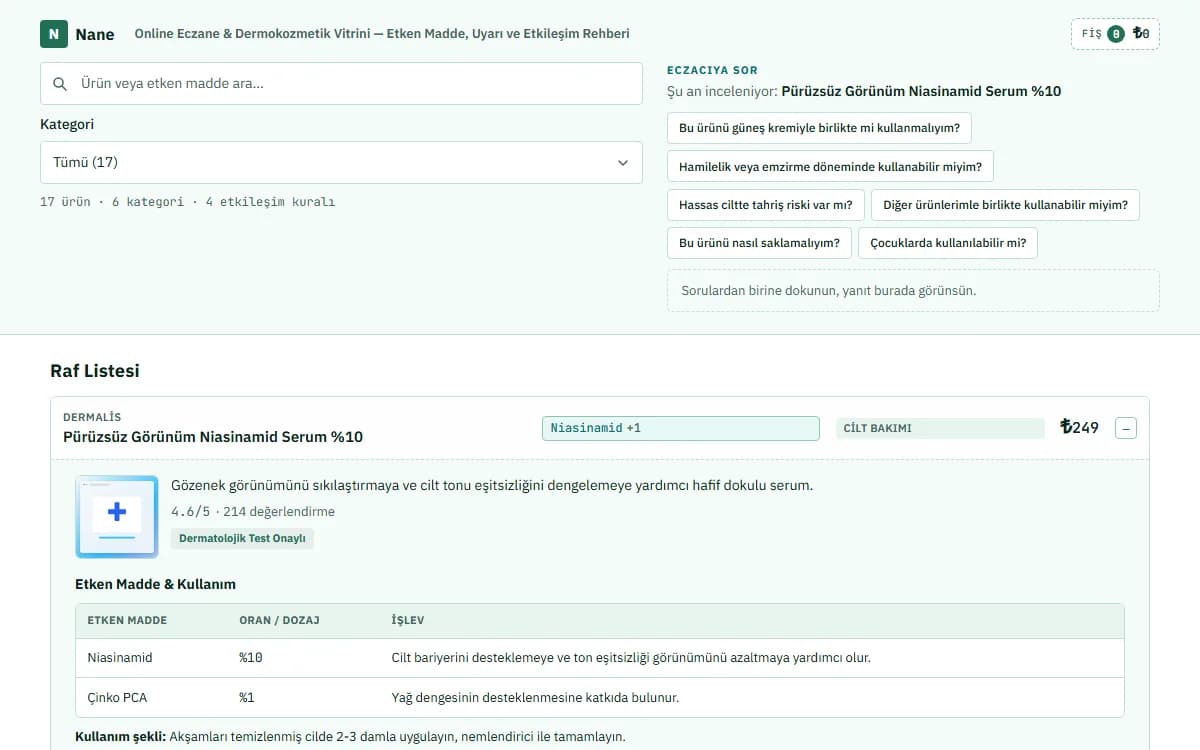Click the search magnifier icon
The width and height of the screenshot is (1200, 750).
60,84
